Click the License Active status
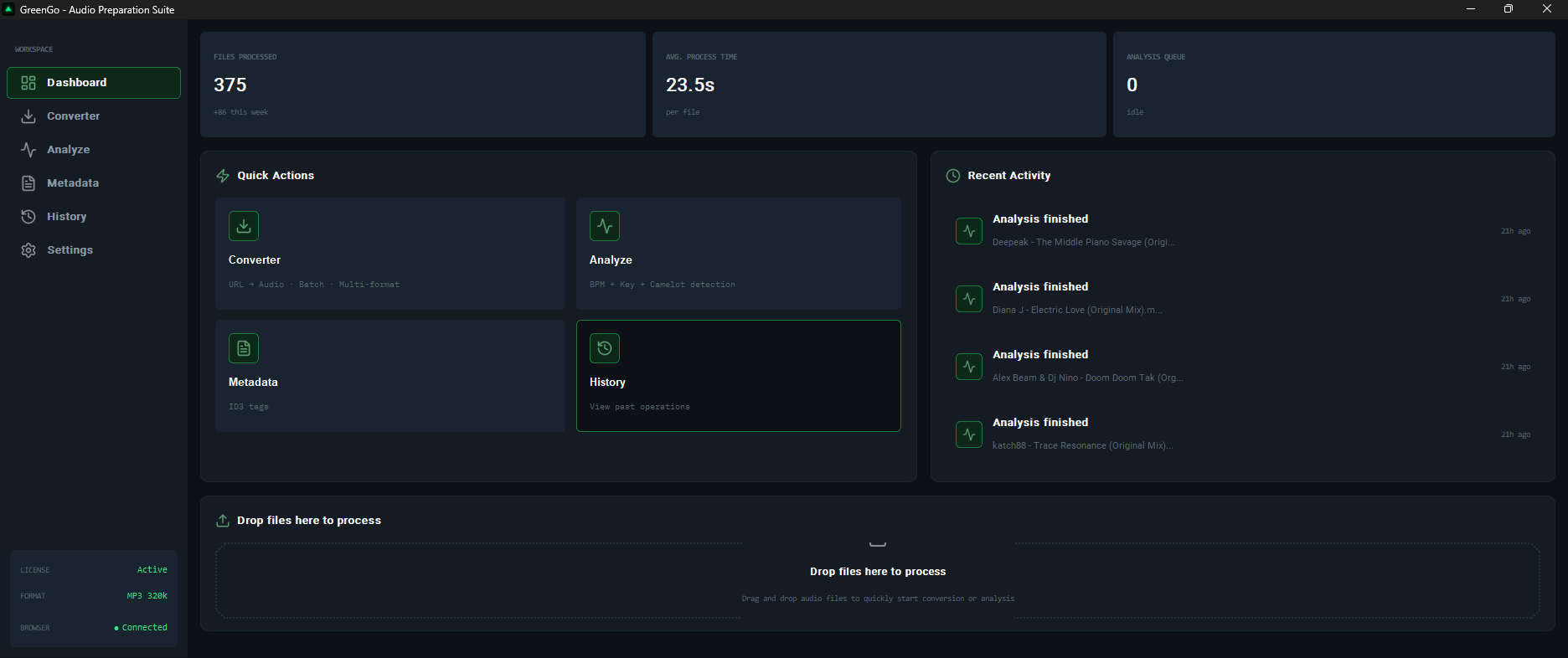Image resolution: width=1568 pixels, height=658 pixels. (x=152, y=570)
